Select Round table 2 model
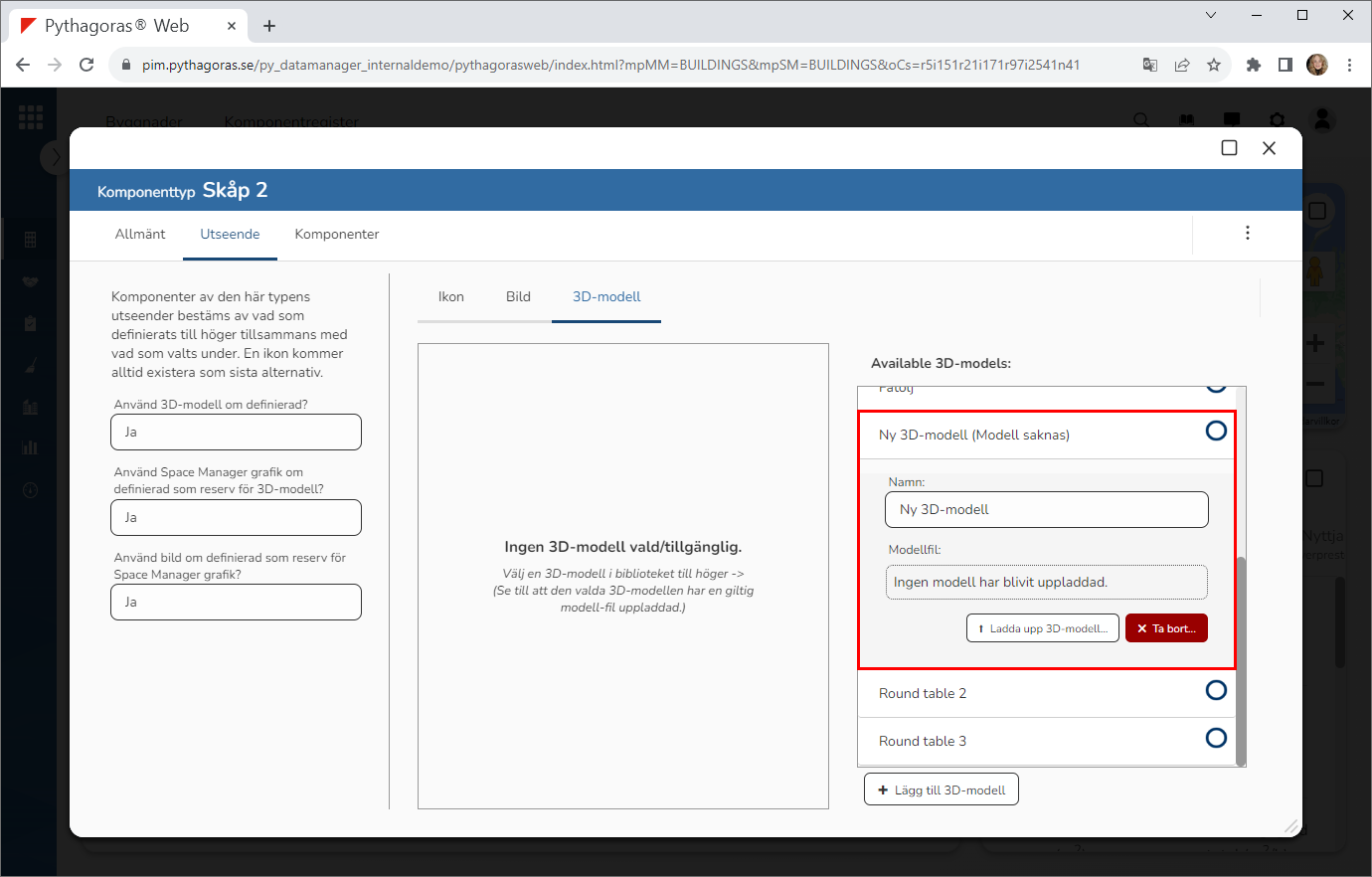 tap(1215, 690)
